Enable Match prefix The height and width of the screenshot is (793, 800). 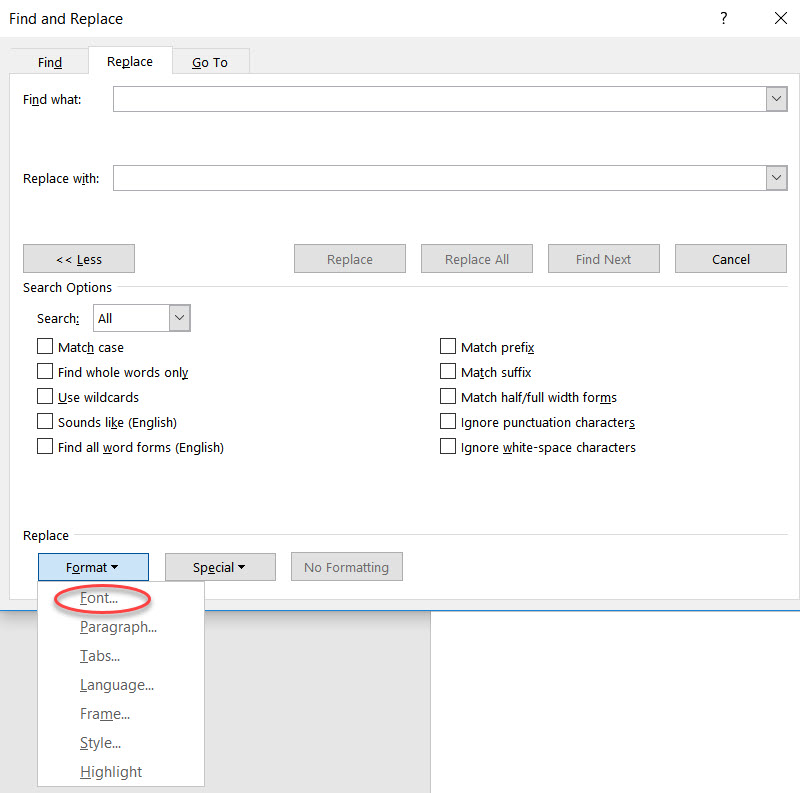pos(448,346)
